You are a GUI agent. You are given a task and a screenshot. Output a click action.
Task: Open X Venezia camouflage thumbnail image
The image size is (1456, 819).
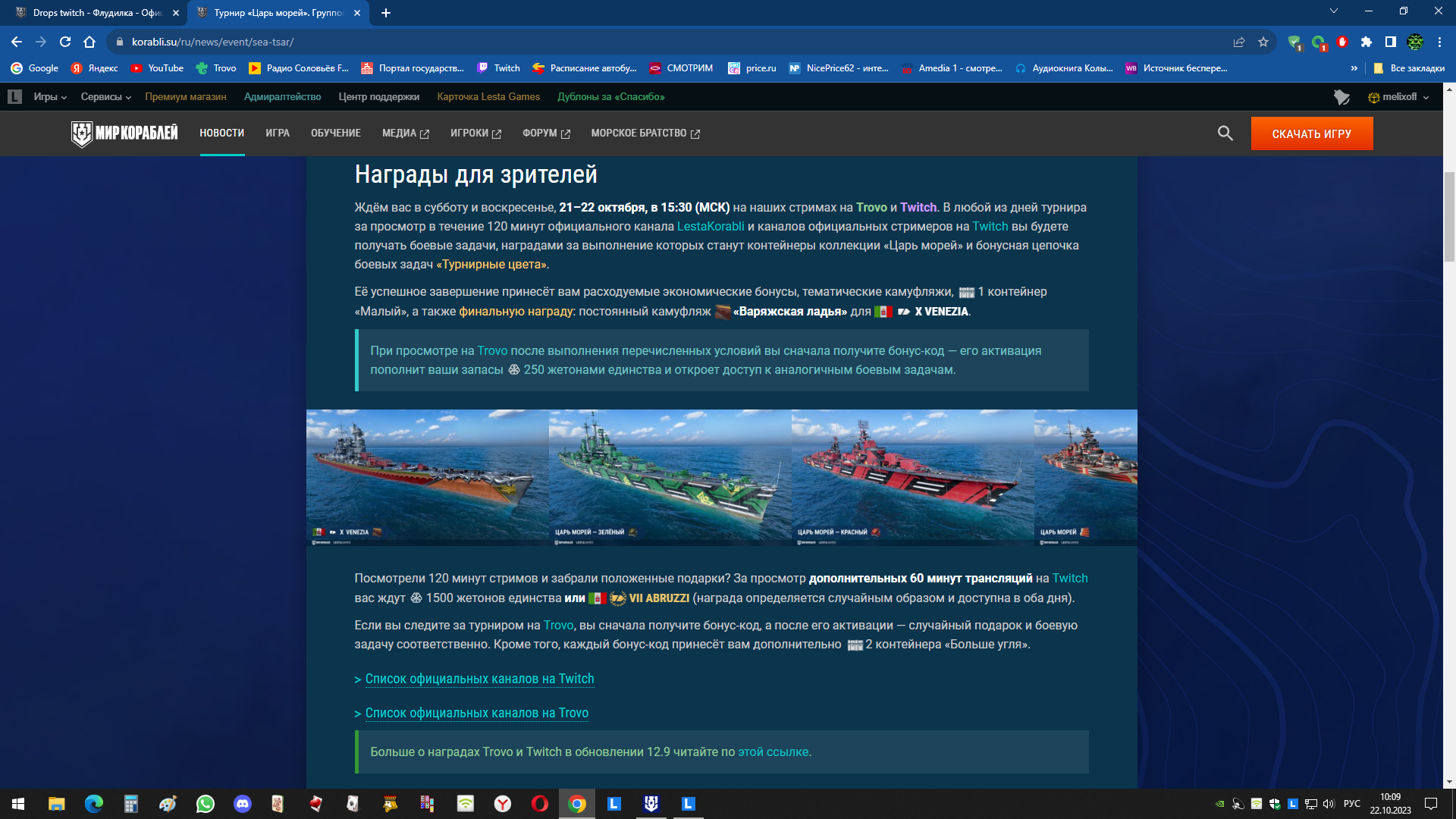[427, 477]
